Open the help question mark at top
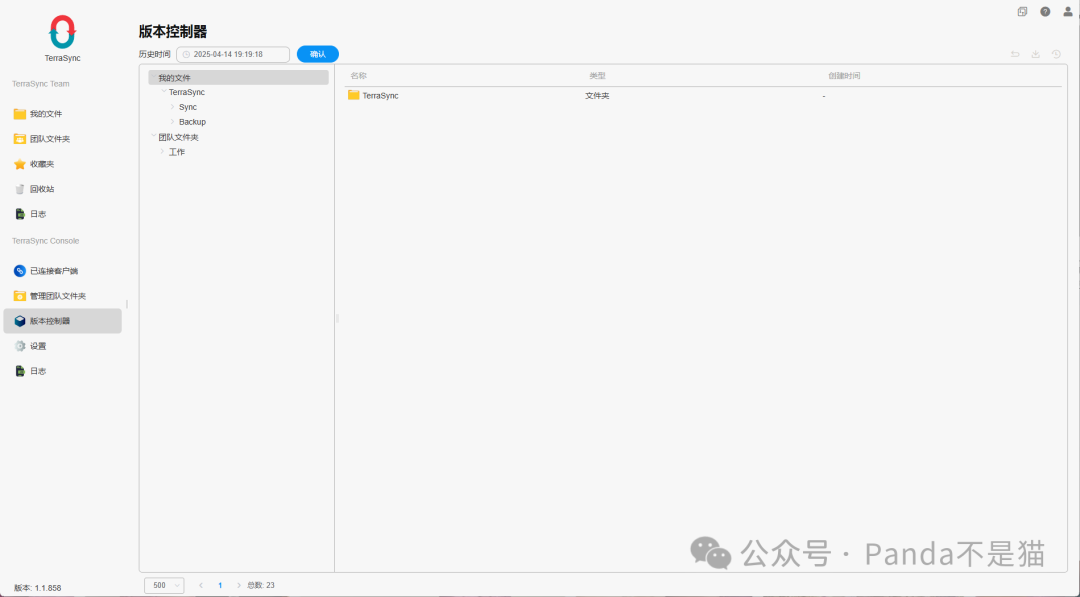Image resolution: width=1080 pixels, height=597 pixels. click(1044, 11)
